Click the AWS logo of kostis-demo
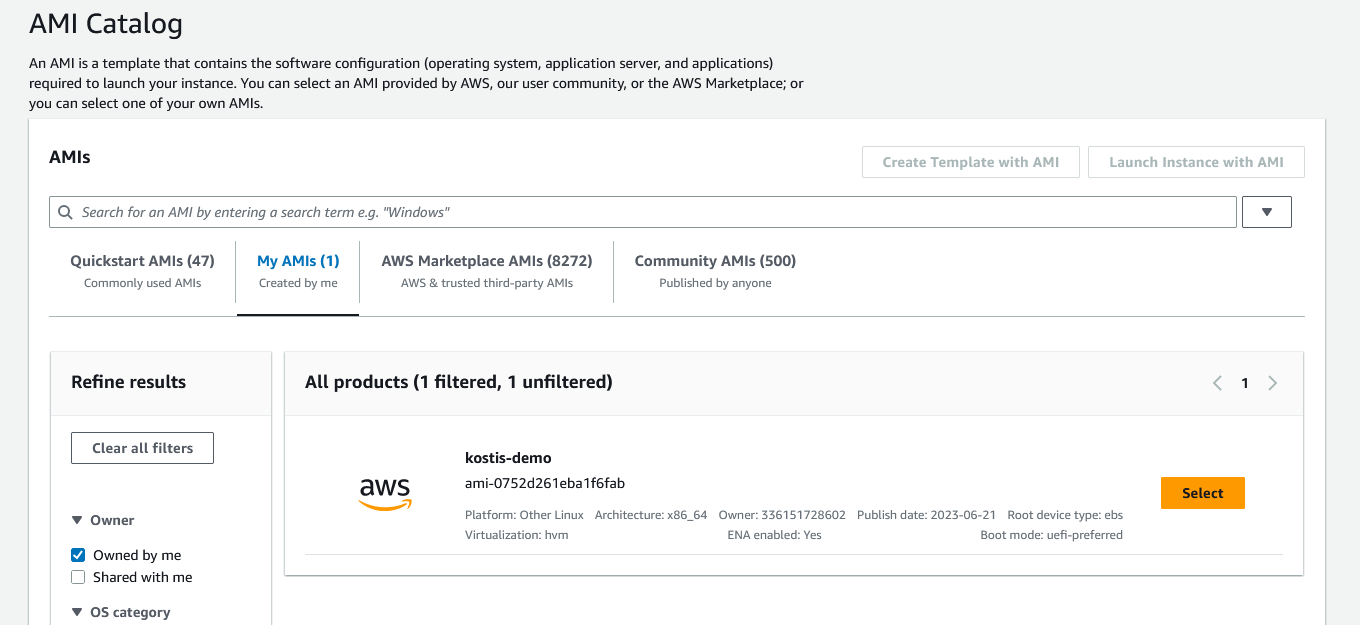Viewport: 1360px width, 625px height. point(385,494)
